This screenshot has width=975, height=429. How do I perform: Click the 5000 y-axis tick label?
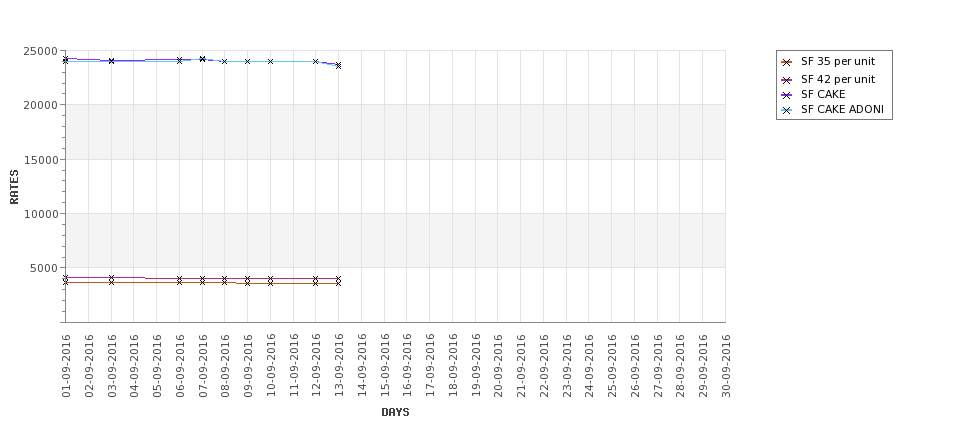[49, 268]
